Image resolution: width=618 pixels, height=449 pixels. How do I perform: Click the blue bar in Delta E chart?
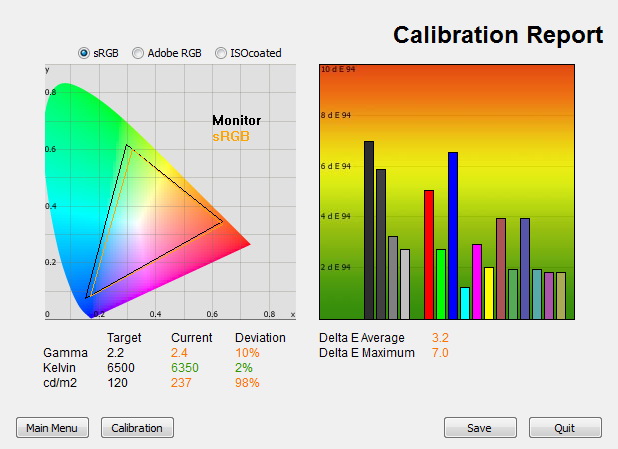click(x=453, y=235)
